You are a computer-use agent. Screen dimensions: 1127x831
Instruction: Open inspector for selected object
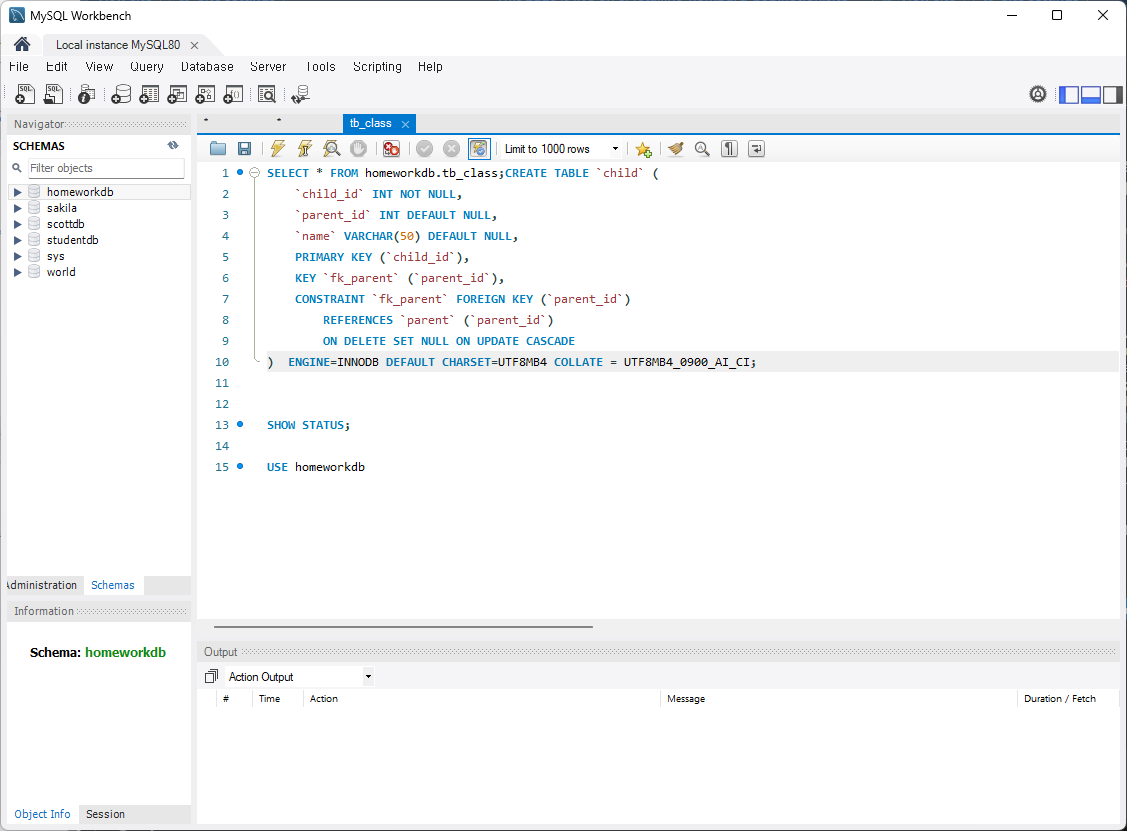(x=86, y=94)
